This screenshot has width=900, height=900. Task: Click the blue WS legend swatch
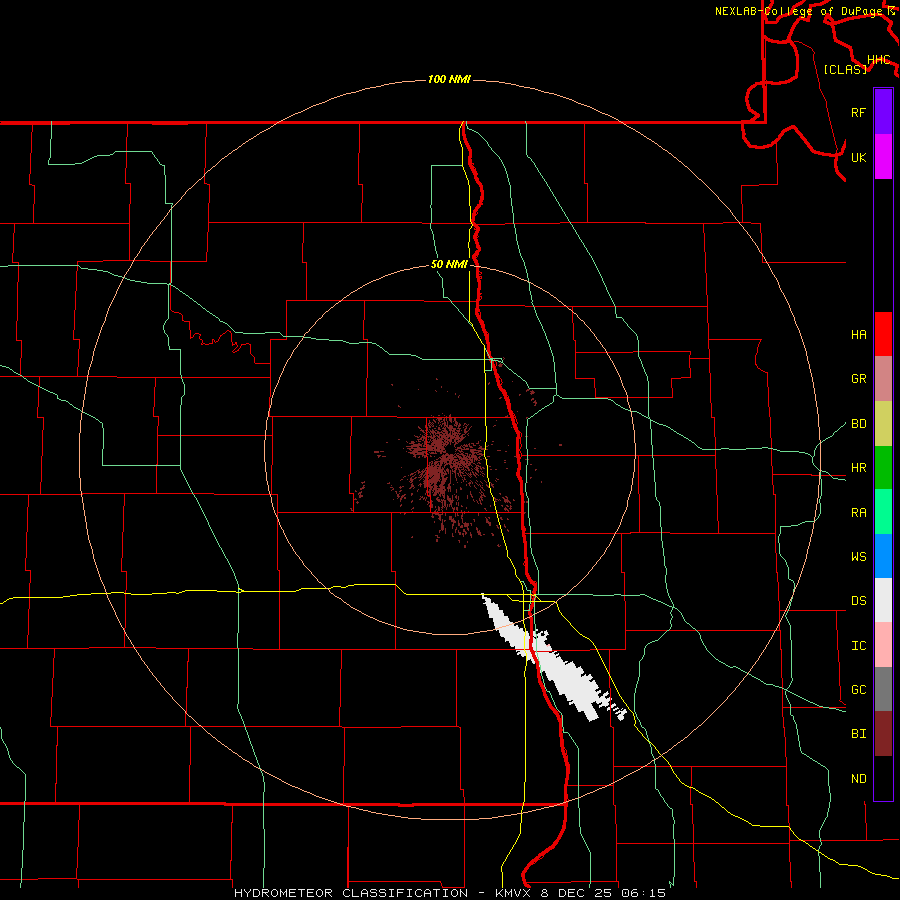(x=883, y=556)
